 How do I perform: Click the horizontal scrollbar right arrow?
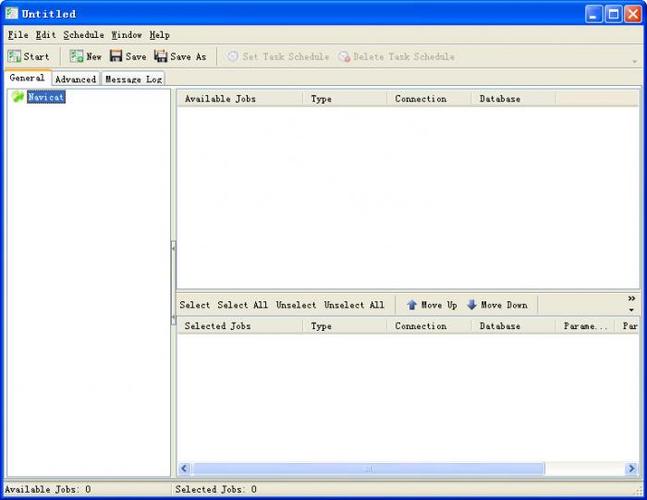coord(631,468)
